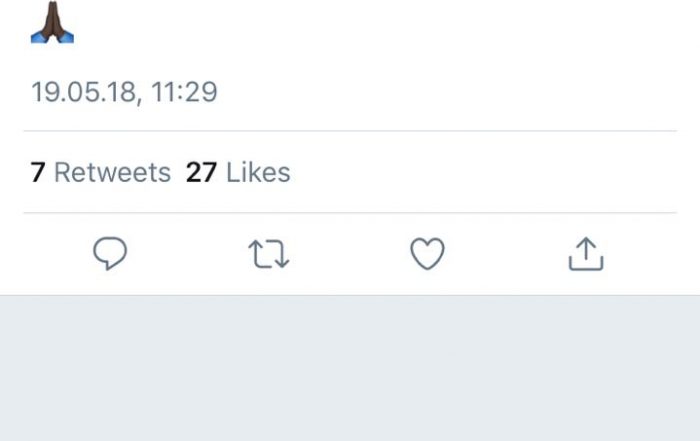Retweet using the two-arrows icon
The width and height of the screenshot is (700, 441).
pyautogui.click(x=269, y=255)
